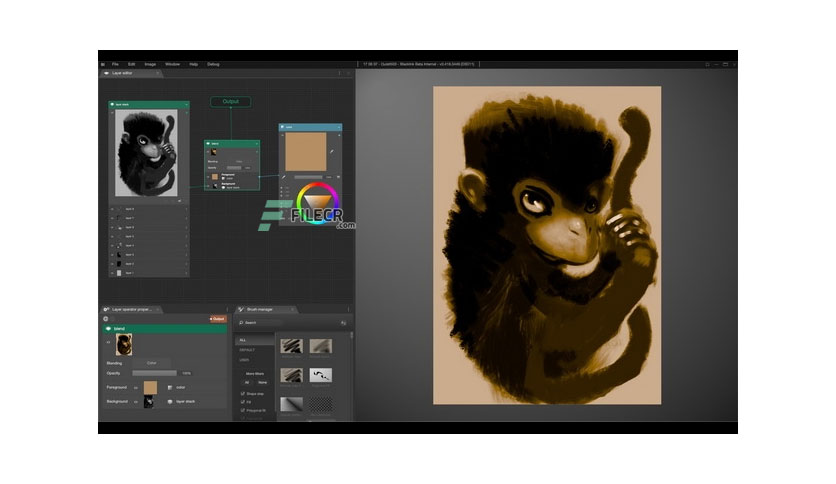Toggle the Fill filter checkbox
Image resolution: width=836 pixels, height=484 pixels.
coord(243,402)
